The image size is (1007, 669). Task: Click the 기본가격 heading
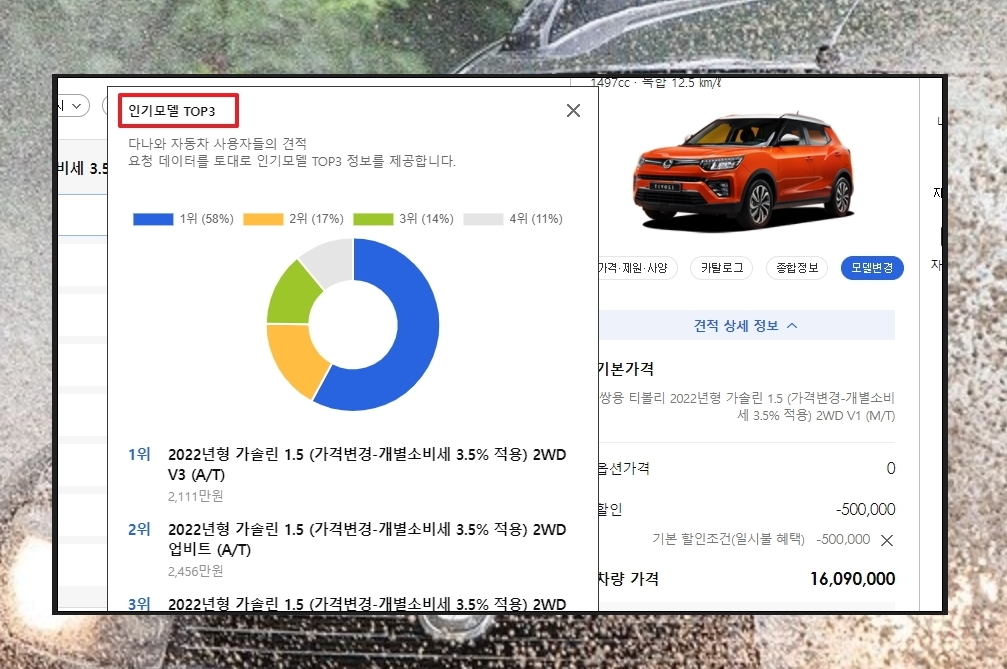[x=626, y=369]
